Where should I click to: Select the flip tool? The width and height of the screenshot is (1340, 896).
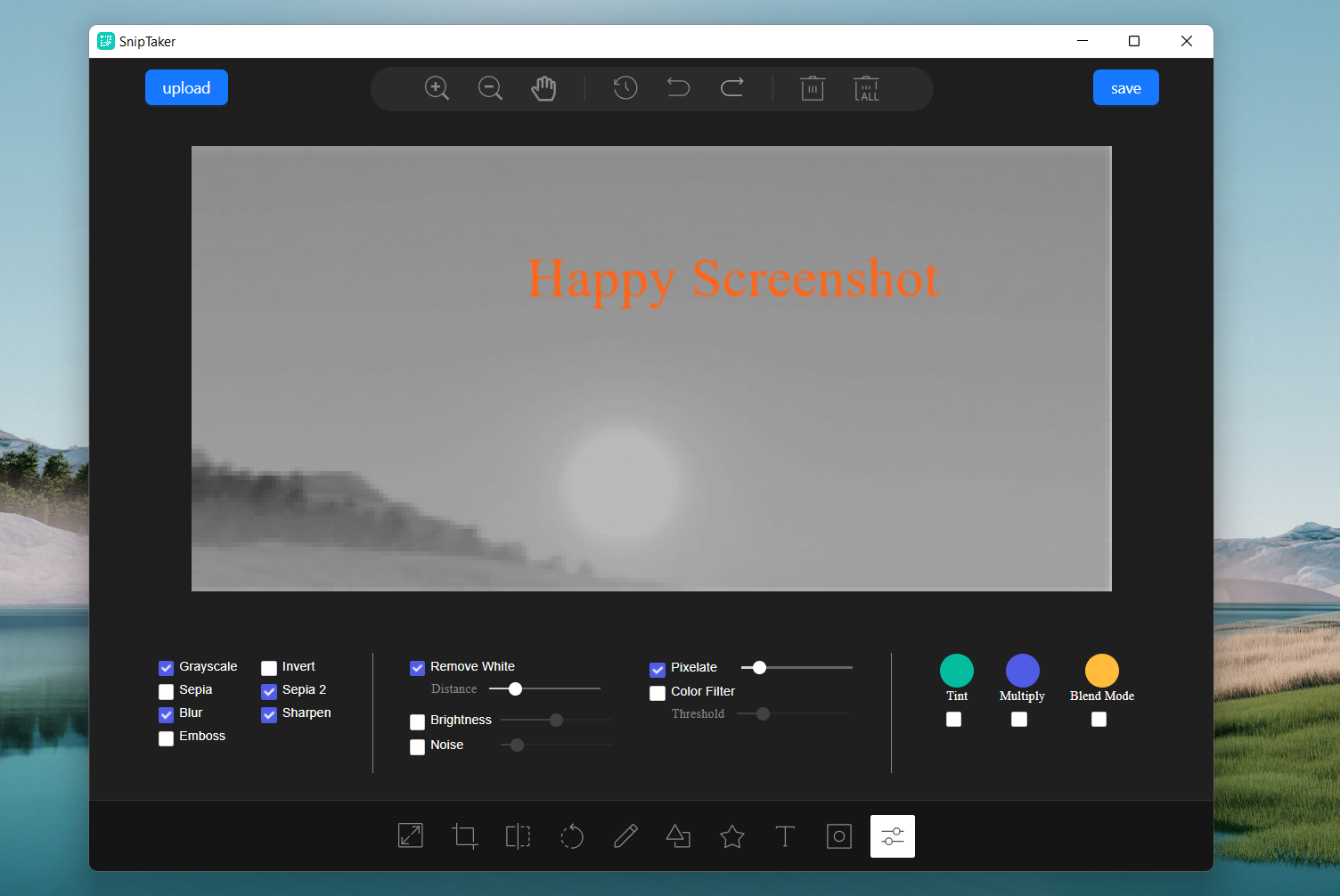(518, 835)
